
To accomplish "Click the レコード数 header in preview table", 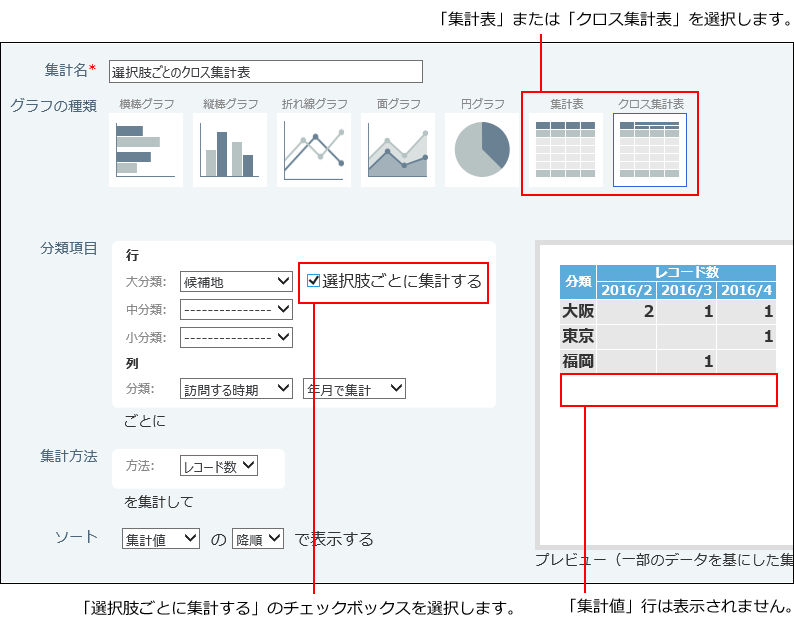I will (687, 272).
